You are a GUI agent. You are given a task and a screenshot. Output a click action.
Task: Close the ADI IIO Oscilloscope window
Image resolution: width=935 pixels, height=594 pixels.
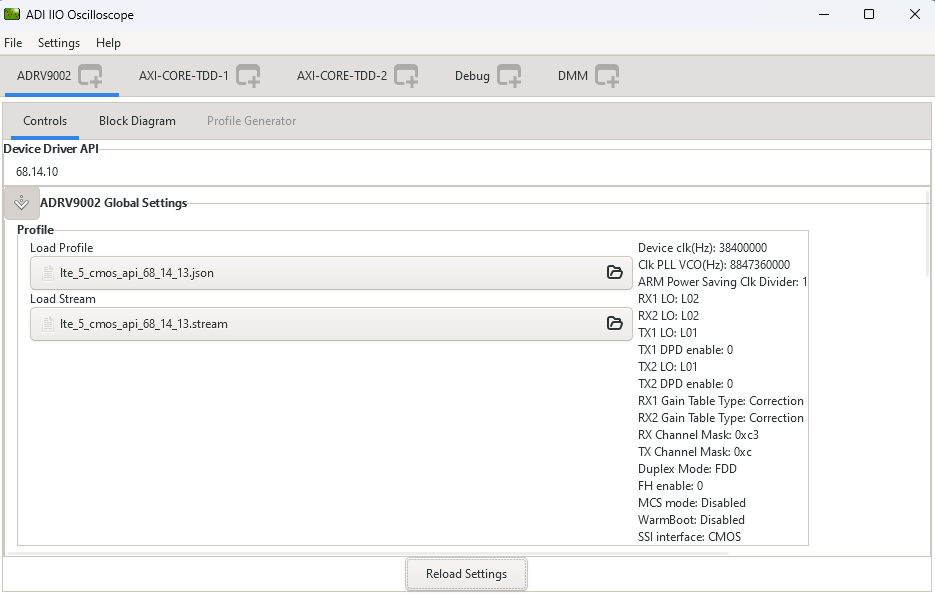915,14
